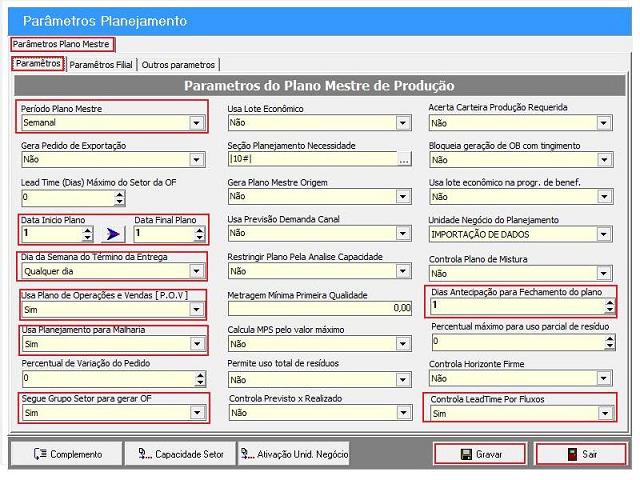Open Capacidade Setor settings
Screen dimensions: 640x480
tap(181, 454)
